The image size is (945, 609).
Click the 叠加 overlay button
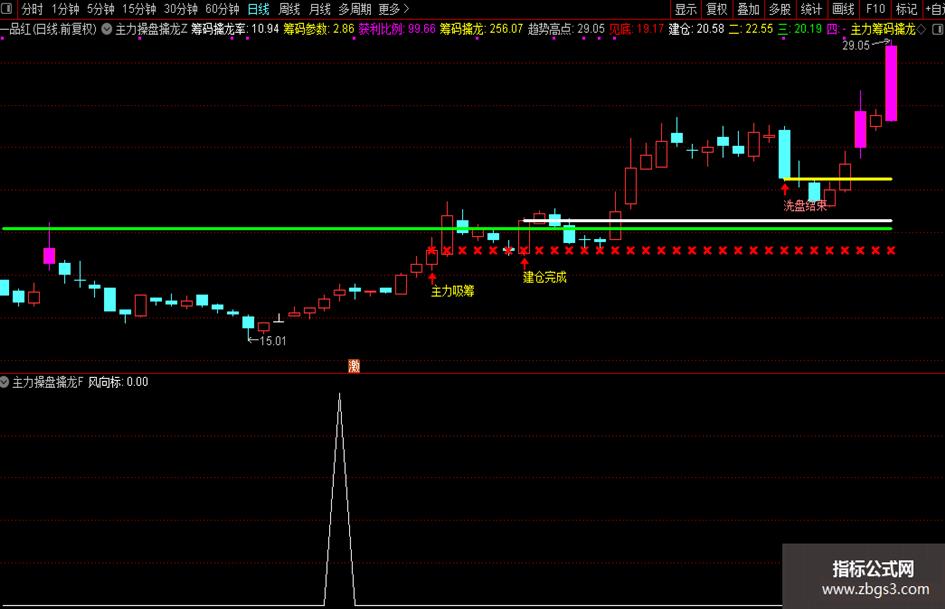click(x=749, y=9)
